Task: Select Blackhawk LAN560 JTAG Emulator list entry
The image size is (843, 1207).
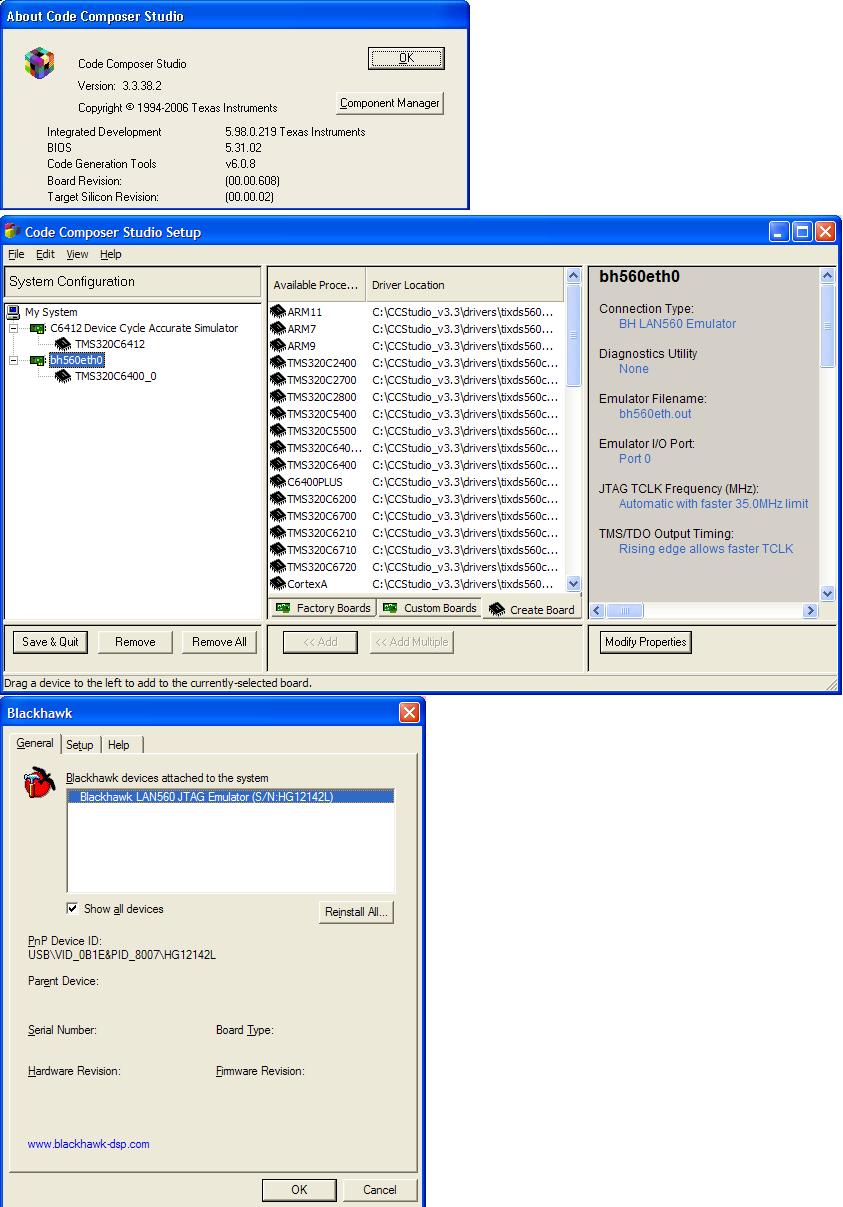Action: (231, 797)
